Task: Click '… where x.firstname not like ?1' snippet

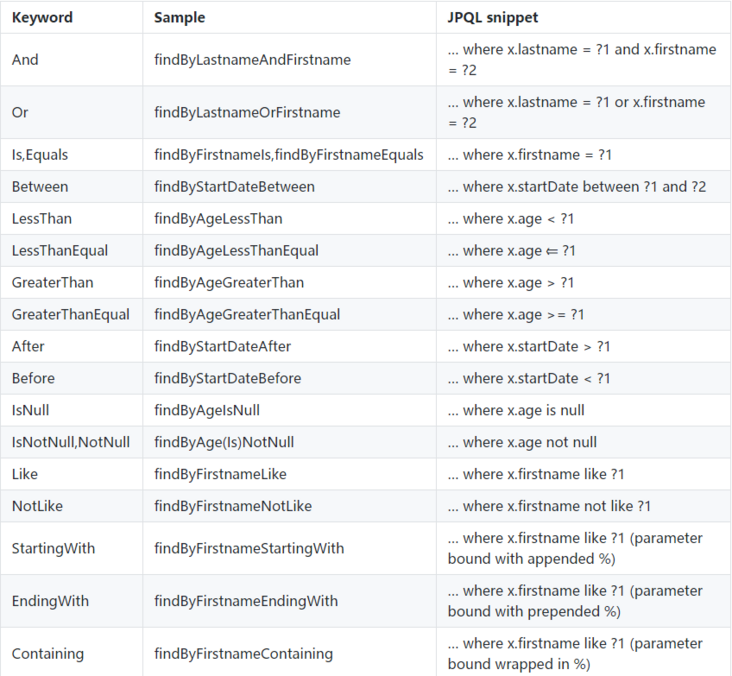Action: (x=549, y=506)
